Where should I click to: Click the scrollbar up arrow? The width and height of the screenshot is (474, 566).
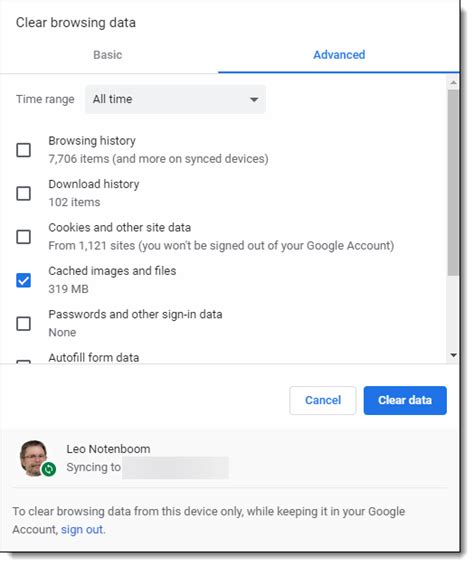click(x=453, y=83)
